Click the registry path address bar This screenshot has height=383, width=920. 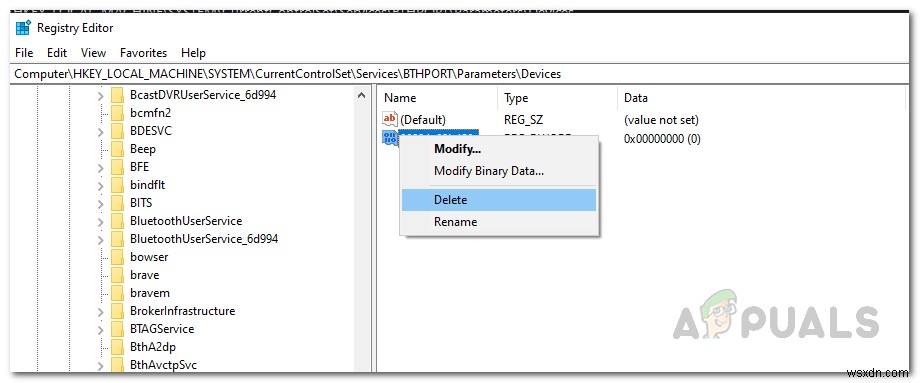pos(460,74)
